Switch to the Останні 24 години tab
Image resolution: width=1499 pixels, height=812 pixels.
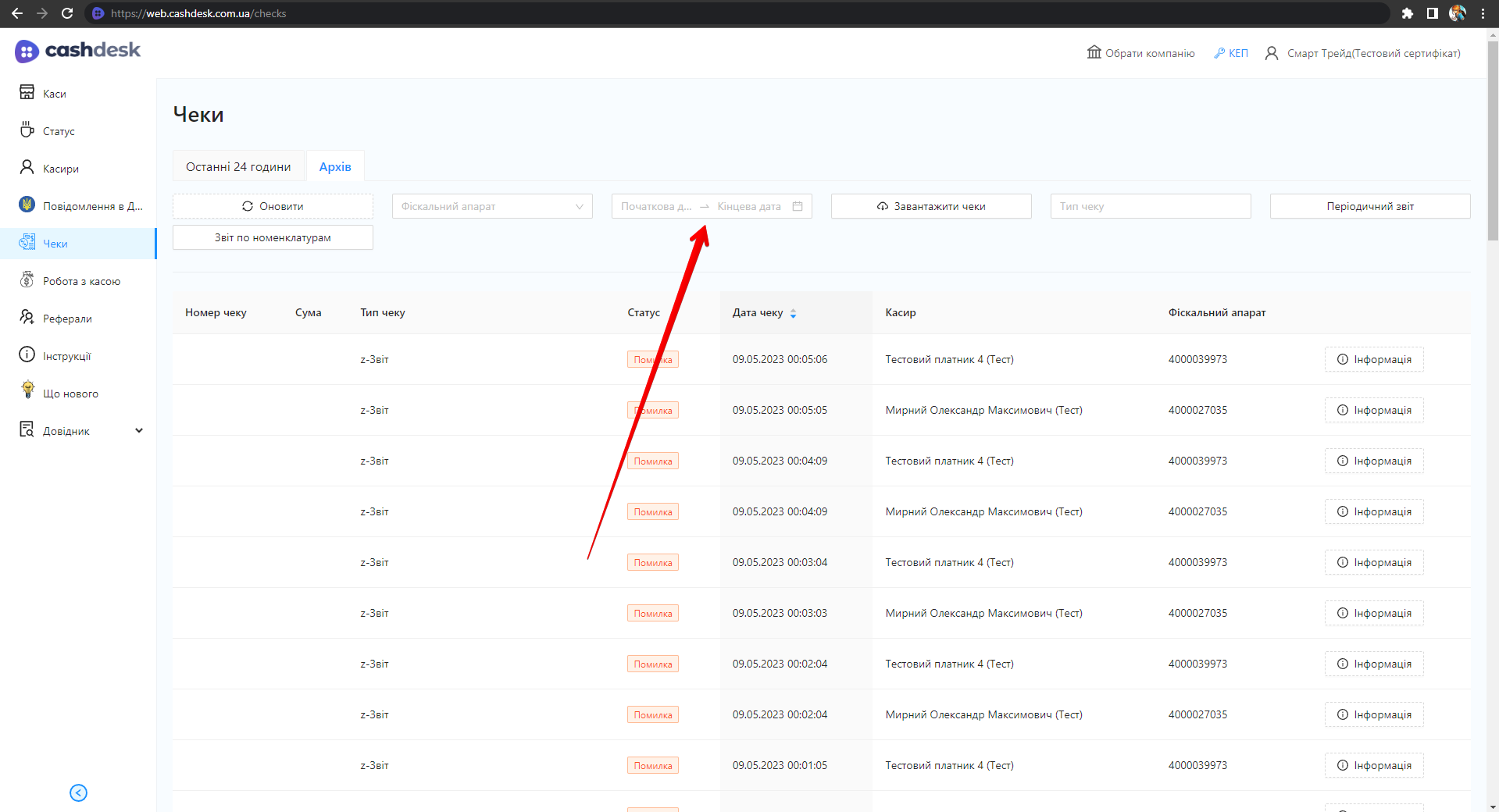click(x=238, y=167)
